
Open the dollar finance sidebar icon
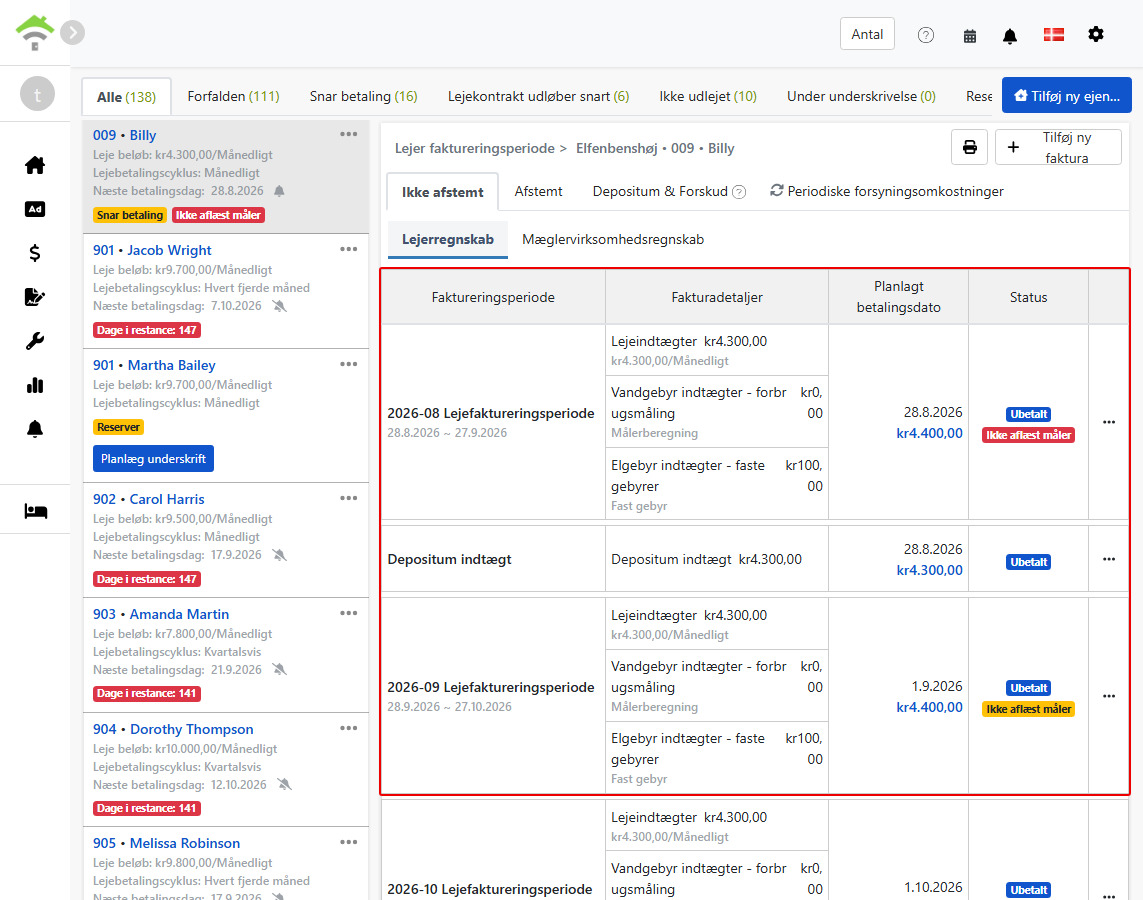click(35, 253)
